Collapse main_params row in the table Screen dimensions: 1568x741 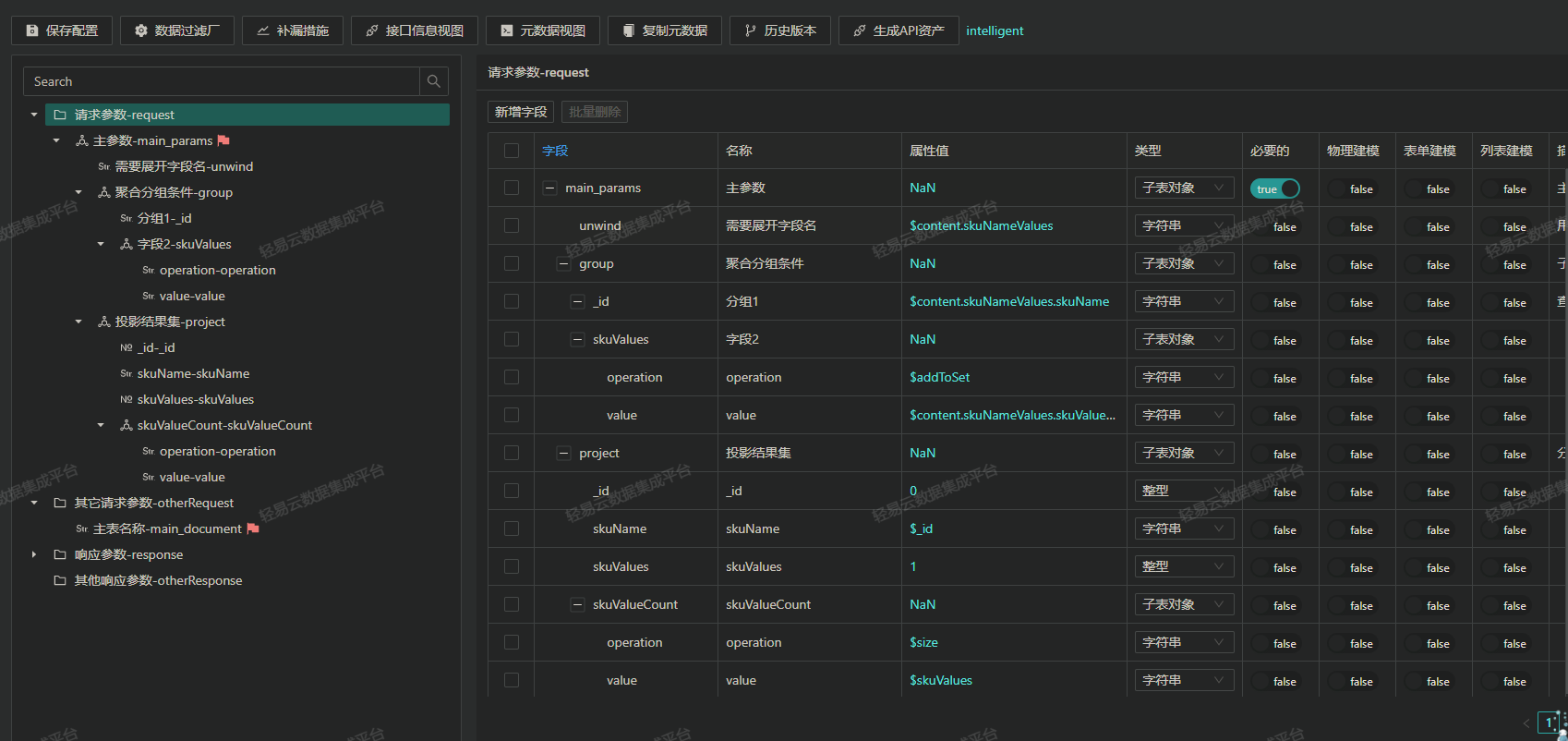(x=549, y=188)
